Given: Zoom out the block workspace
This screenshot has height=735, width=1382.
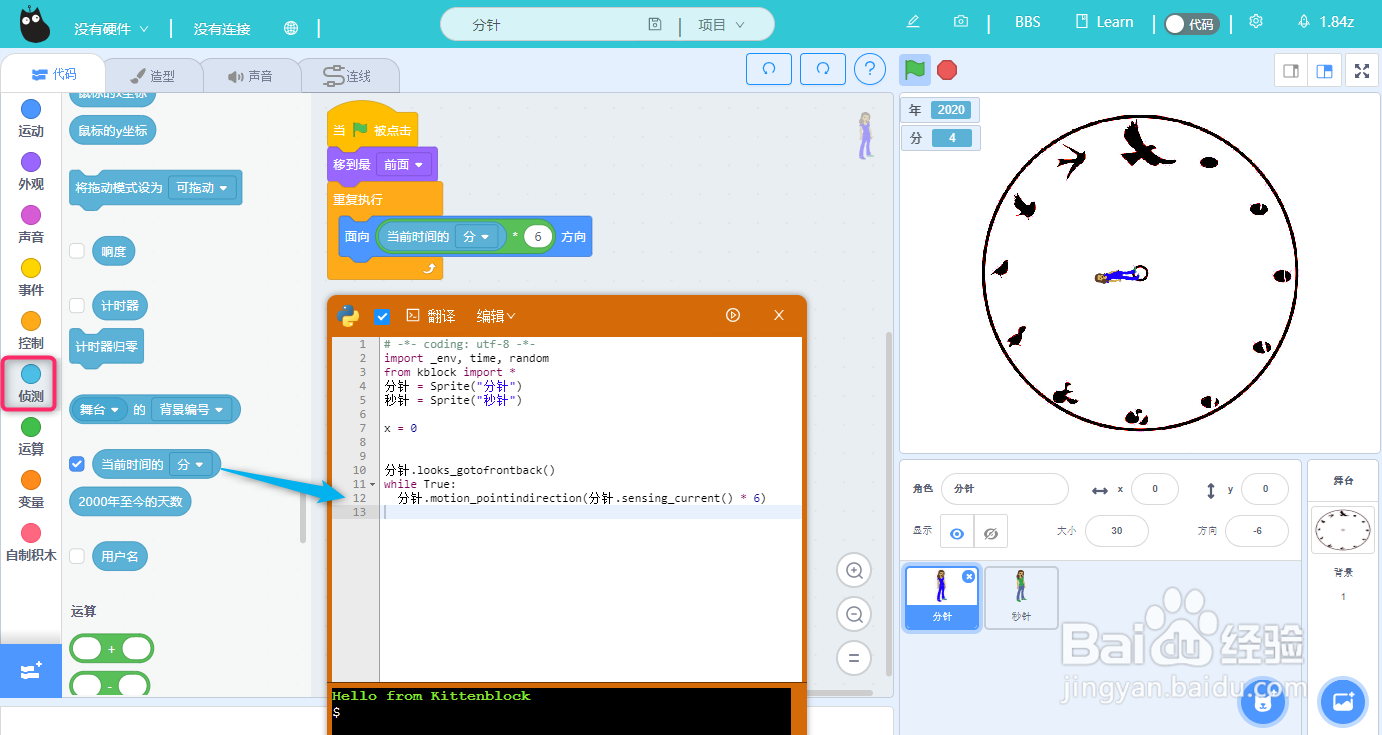Looking at the screenshot, I should point(854,614).
